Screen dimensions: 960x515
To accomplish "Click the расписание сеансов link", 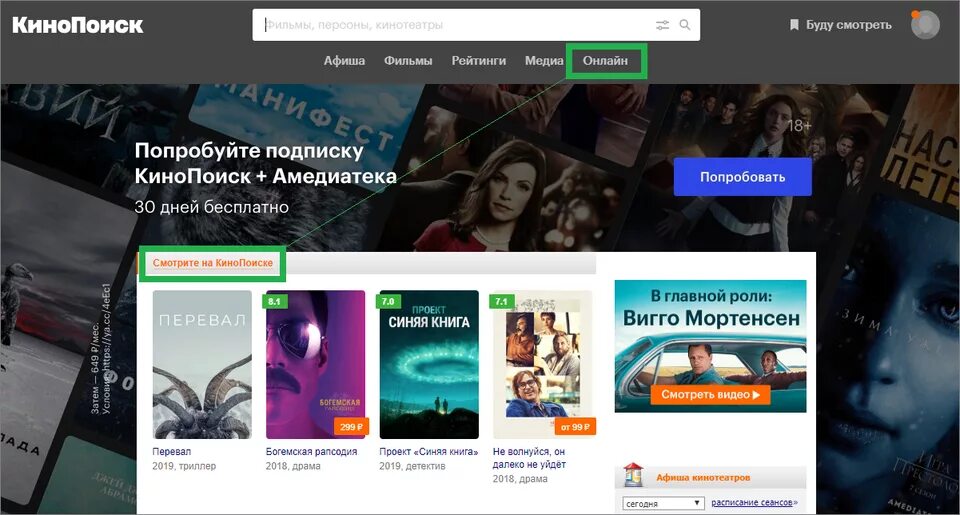I will click(754, 503).
